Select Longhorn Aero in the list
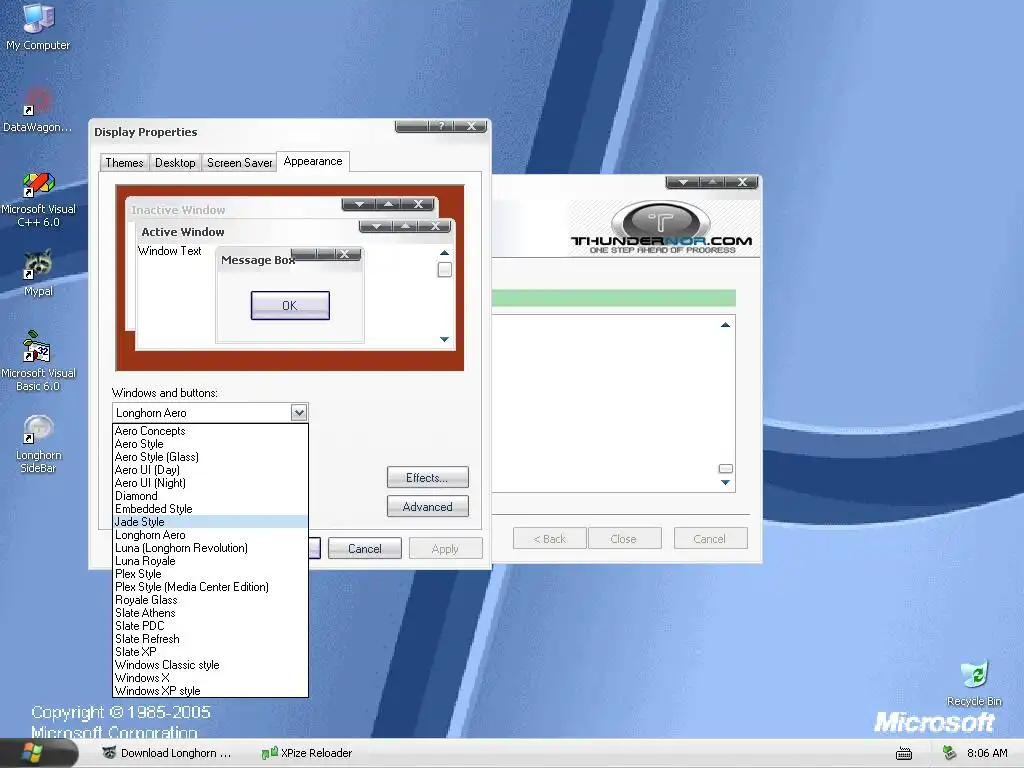Screen dimensions: 1024x768 click(210, 535)
